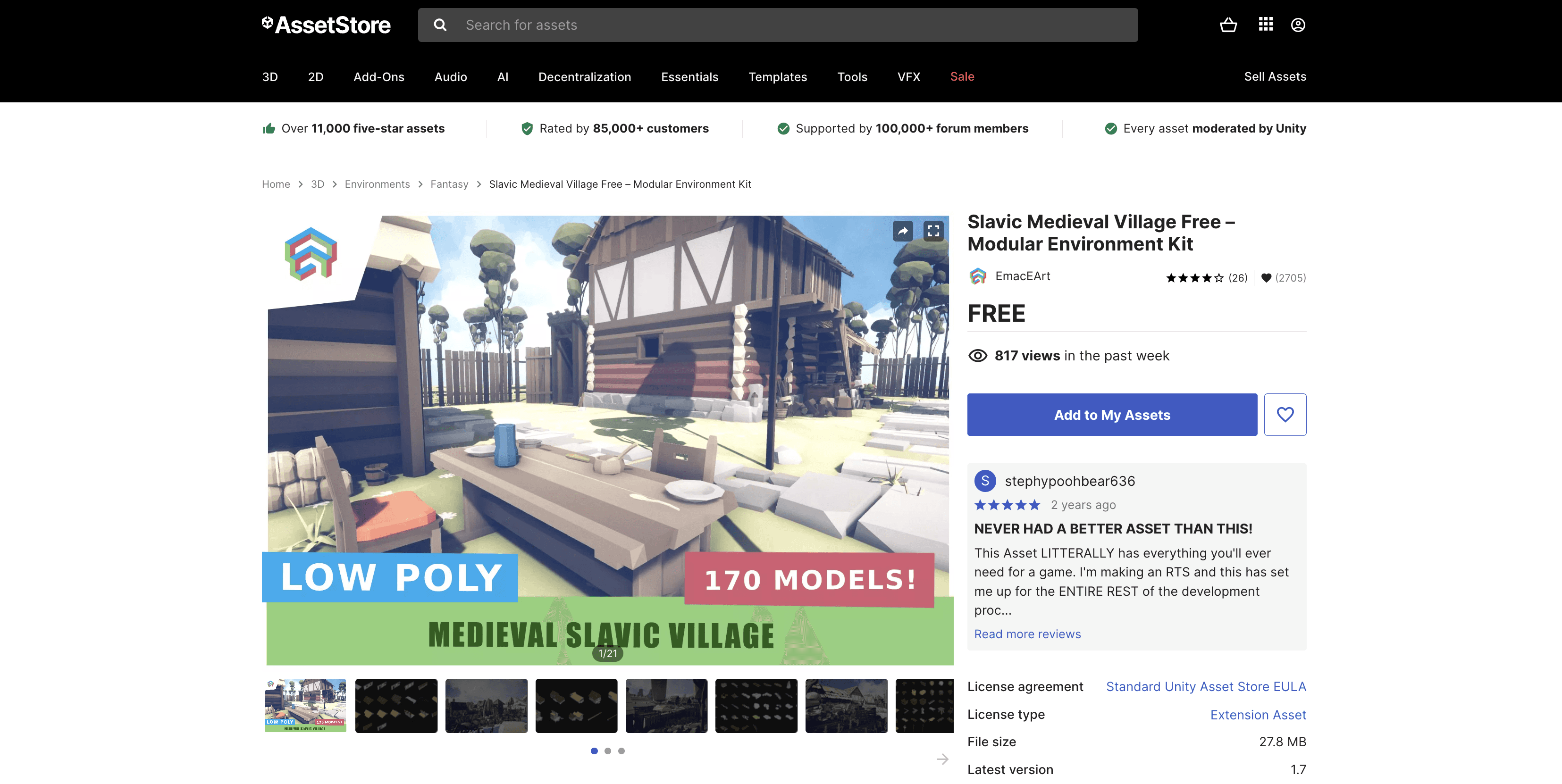Viewport: 1562px width, 784px height.
Task: Click review title NEVER HAD A BETTER ASSET
Action: (1113, 529)
